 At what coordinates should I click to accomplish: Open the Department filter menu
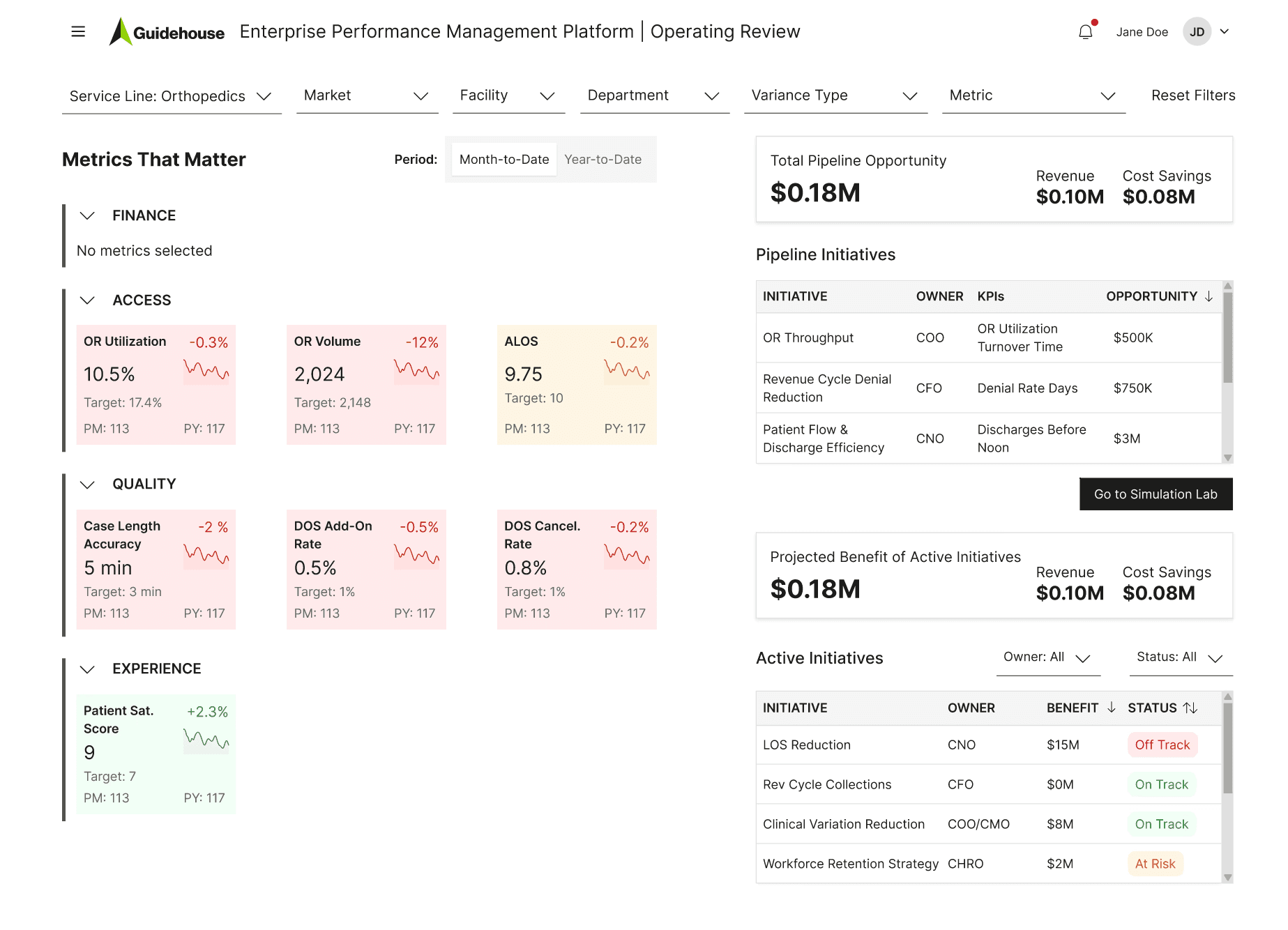point(654,96)
